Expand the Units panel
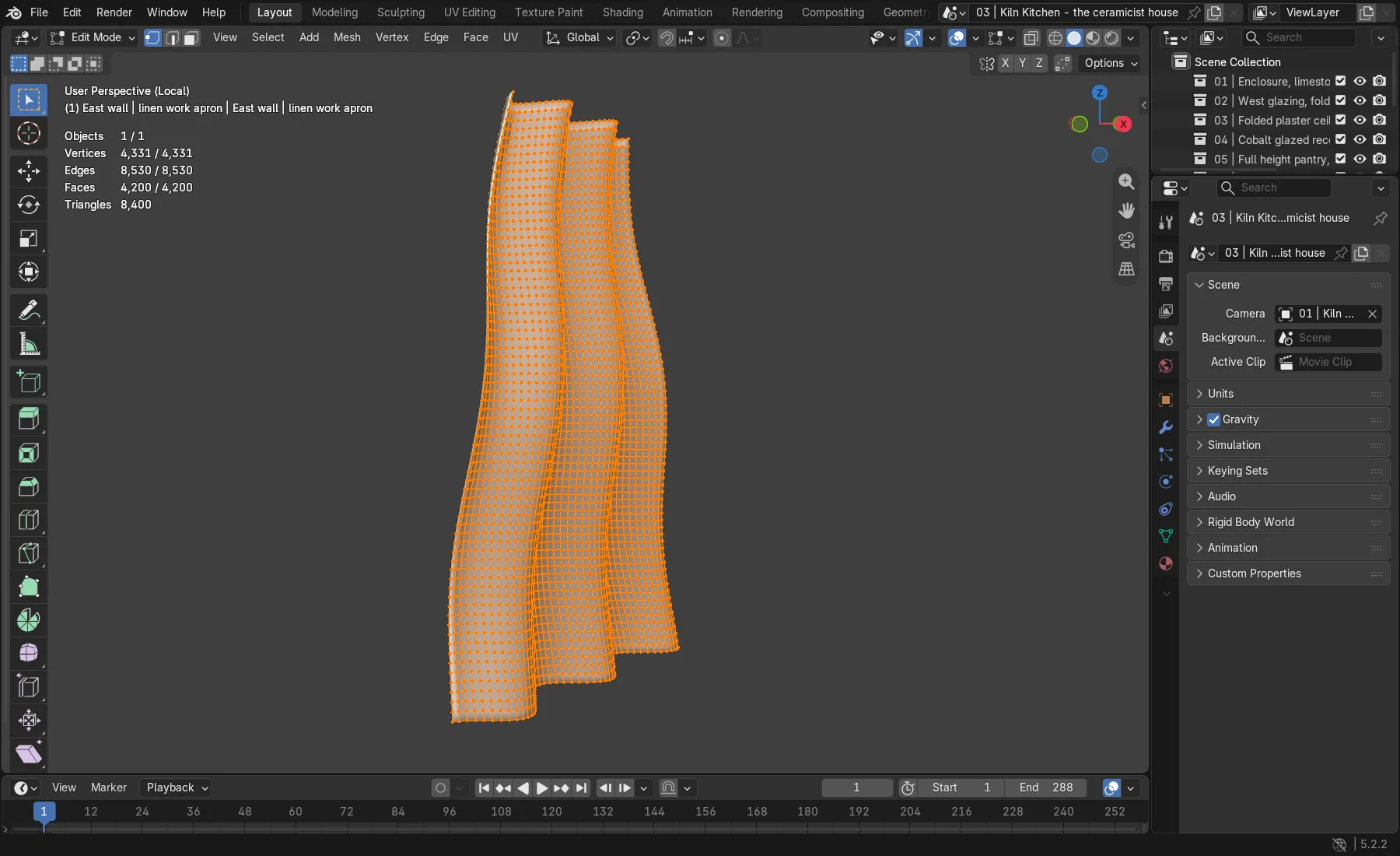The height and width of the screenshot is (856, 1400). (1288, 394)
